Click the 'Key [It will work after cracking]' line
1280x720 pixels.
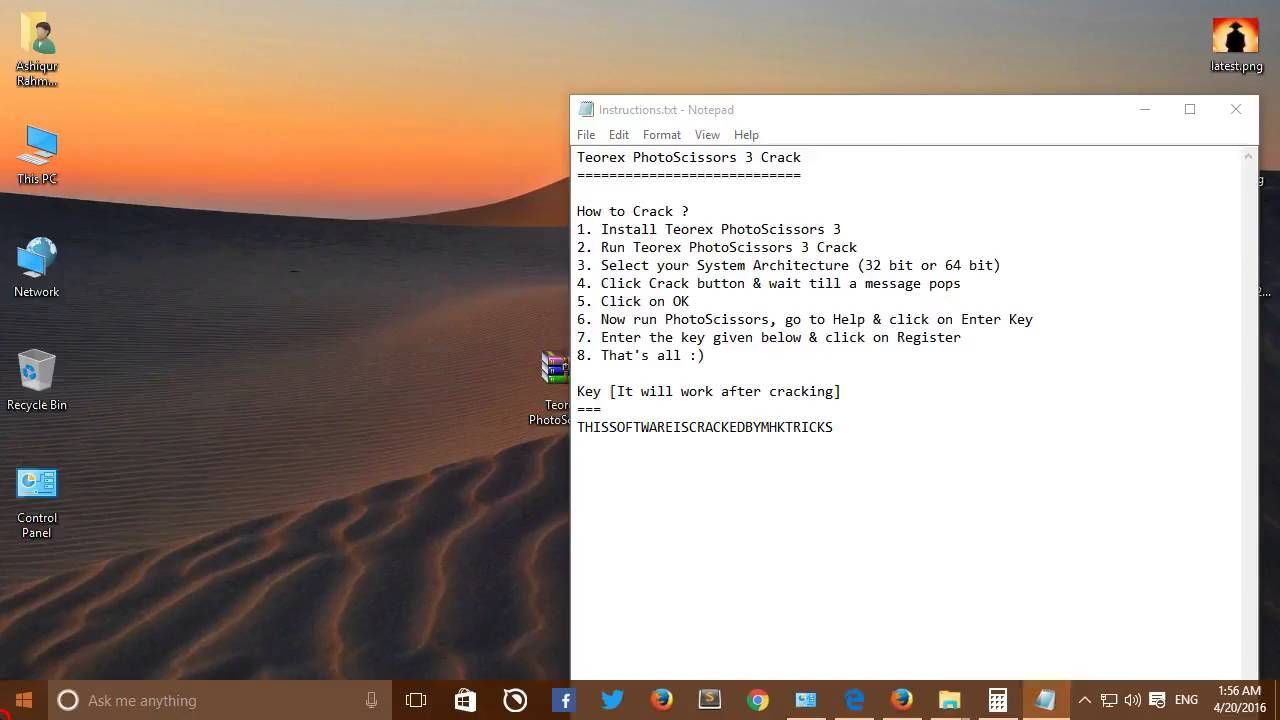point(709,391)
